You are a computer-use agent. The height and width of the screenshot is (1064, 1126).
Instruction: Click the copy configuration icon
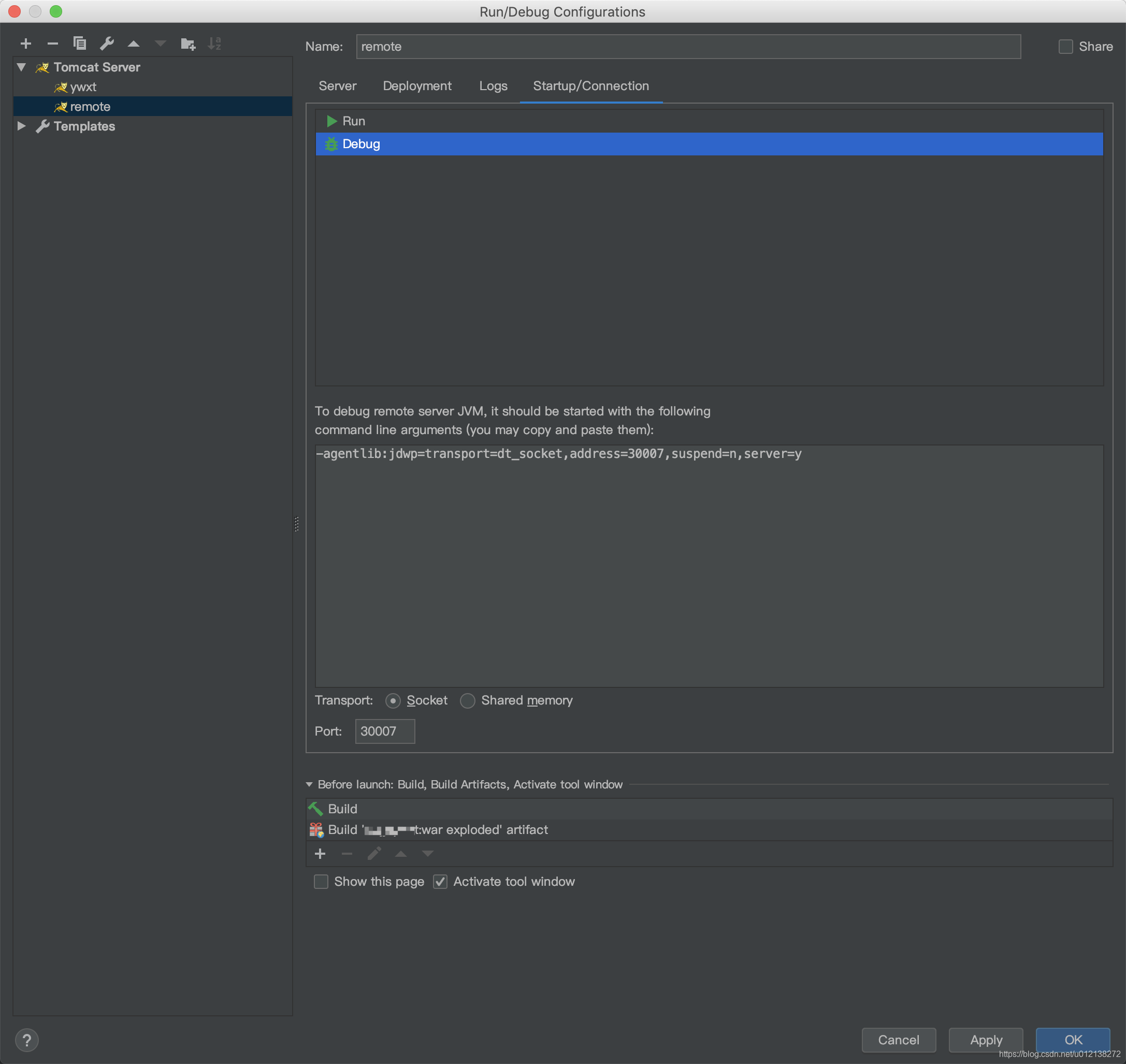pyautogui.click(x=79, y=44)
